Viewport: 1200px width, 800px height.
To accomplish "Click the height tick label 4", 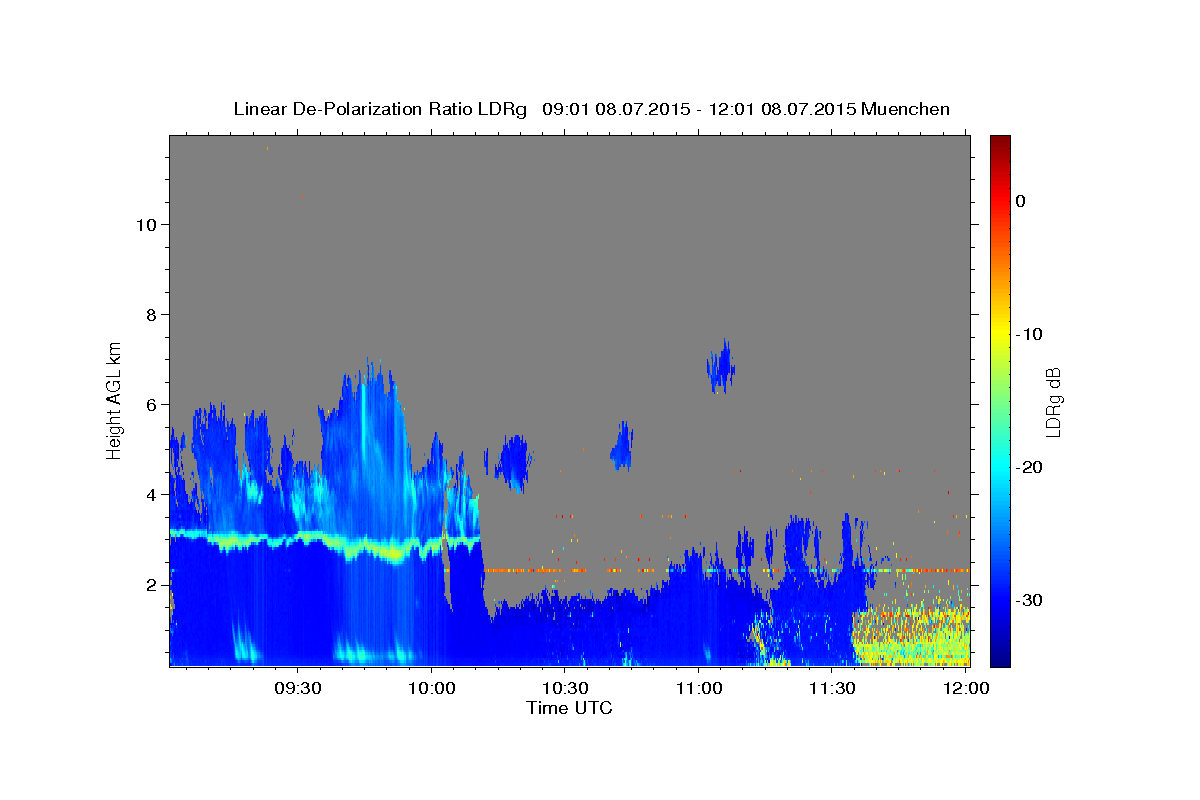I will pyautogui.click(x=152, y=495).
